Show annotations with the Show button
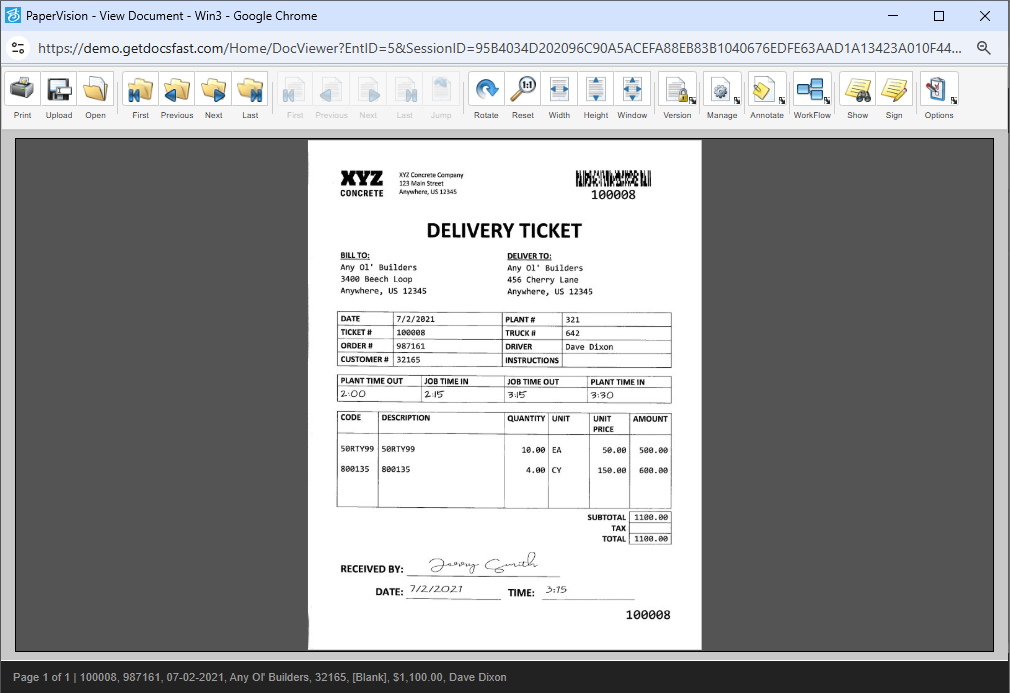The height and width of the screenshot is (693, 1010). pyautogui.click(x=858, y=91)
